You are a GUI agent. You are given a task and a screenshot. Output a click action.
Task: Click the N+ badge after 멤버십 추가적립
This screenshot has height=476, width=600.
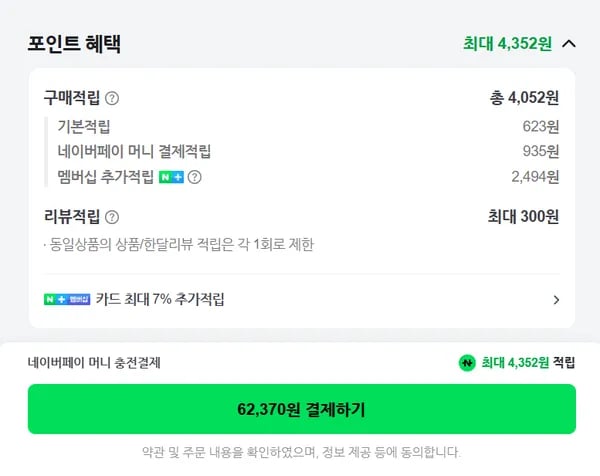(x=171, y=177)
